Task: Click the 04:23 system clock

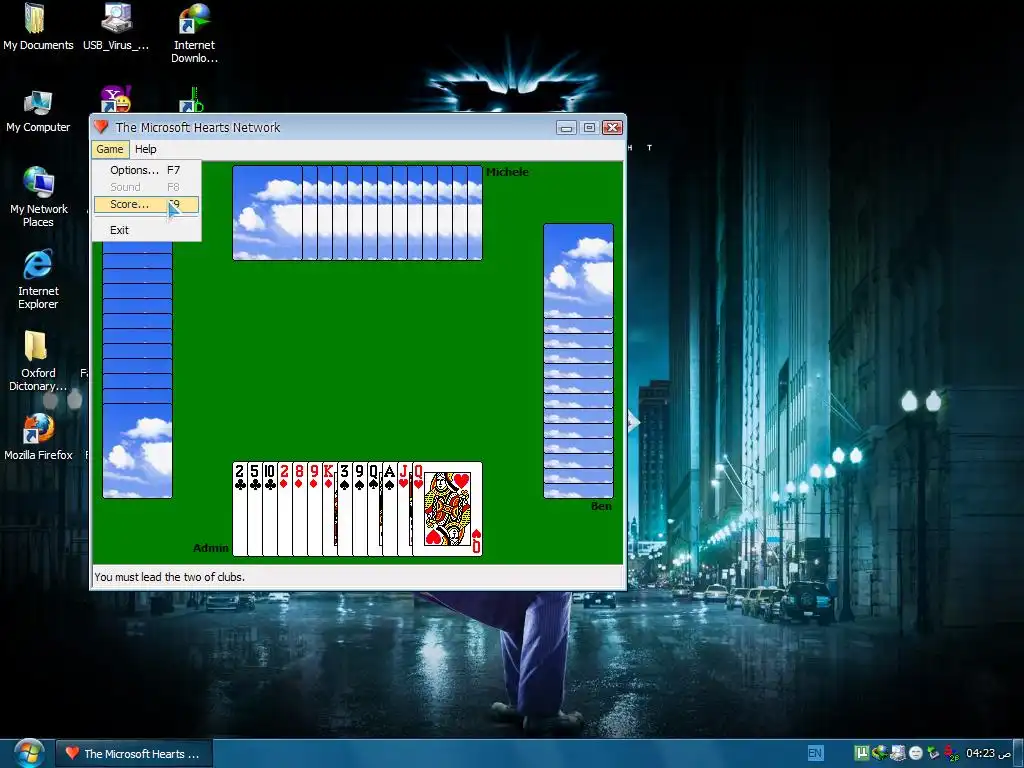Action: 988,753
